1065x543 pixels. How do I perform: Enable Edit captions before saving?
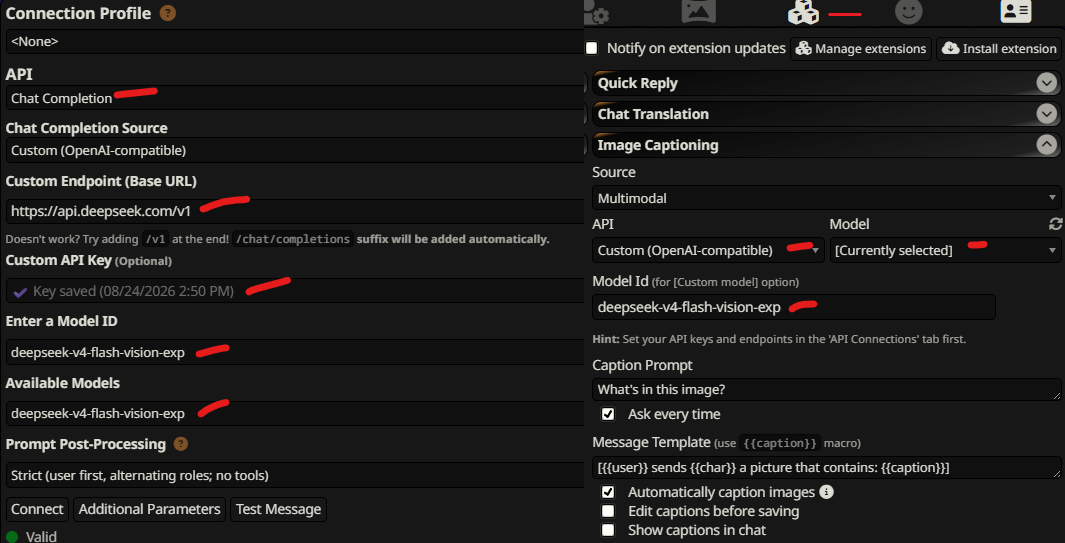608,511
